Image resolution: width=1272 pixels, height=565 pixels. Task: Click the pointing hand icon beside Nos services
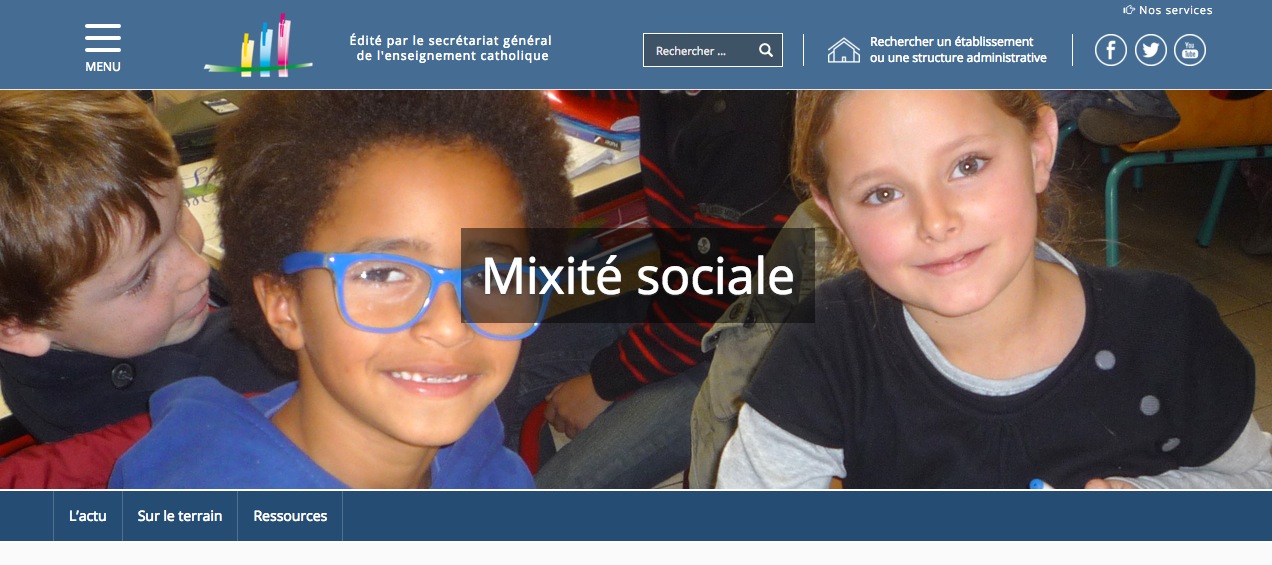(x=1129, y=10)
